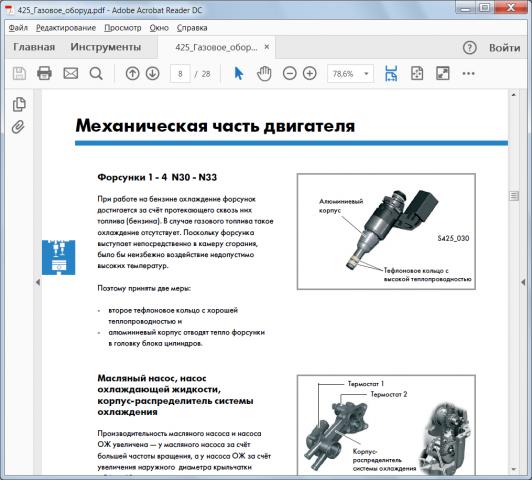Screen dimensions: 532x480
Task: Click heading Форсунки 1 - 4 N30 - N33
Action: coord(157,177)
